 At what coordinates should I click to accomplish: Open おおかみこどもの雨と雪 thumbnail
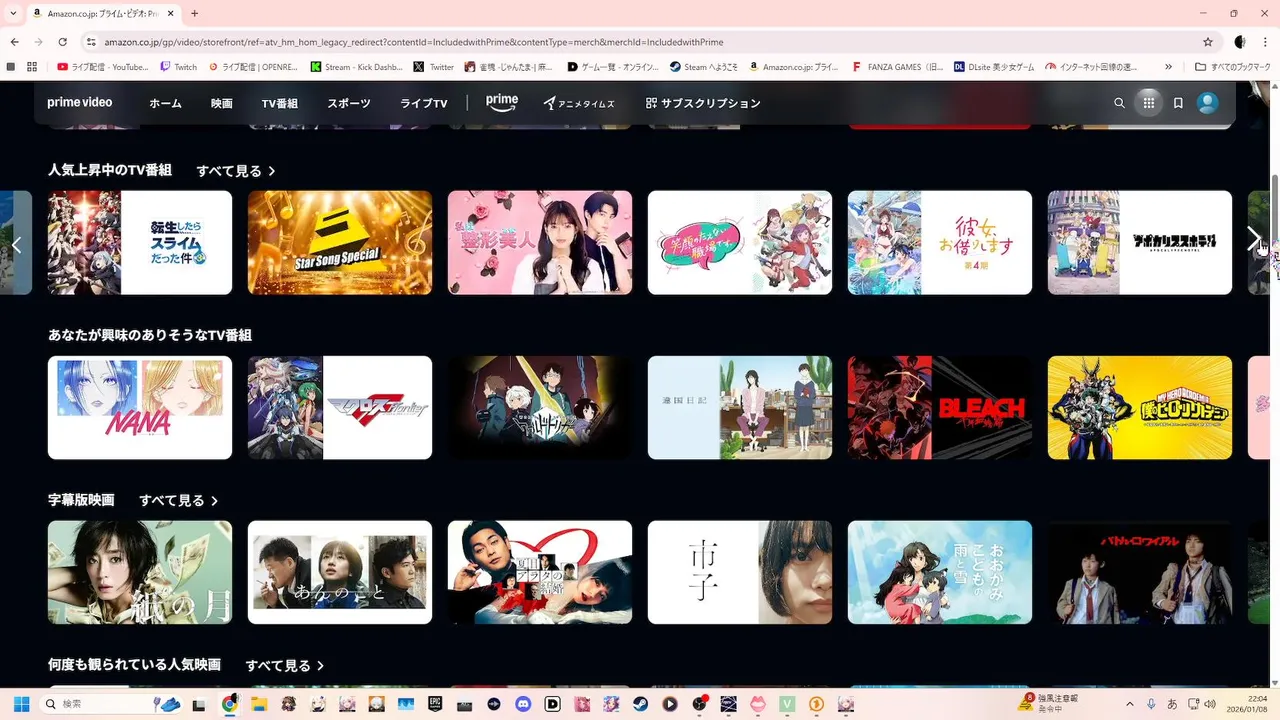(940, 572)
